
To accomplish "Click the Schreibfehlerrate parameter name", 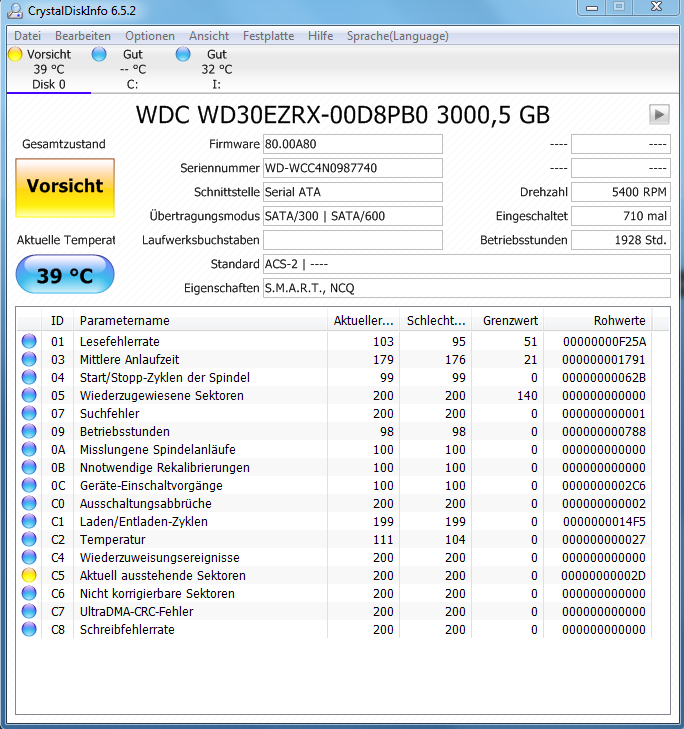I will pyautogui.click(x=127, y=630).
